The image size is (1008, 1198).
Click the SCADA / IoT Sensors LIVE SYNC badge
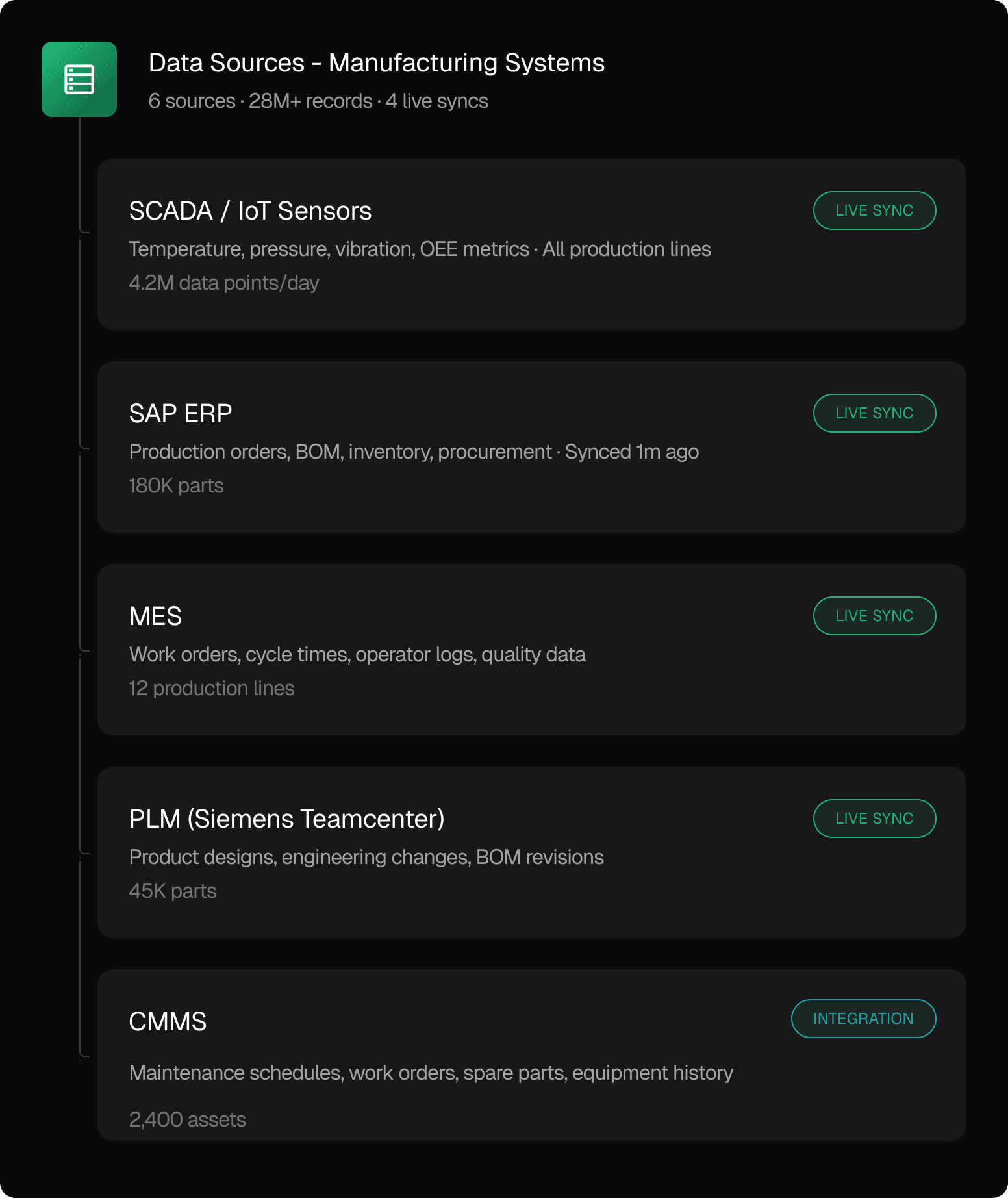point(874,210)
